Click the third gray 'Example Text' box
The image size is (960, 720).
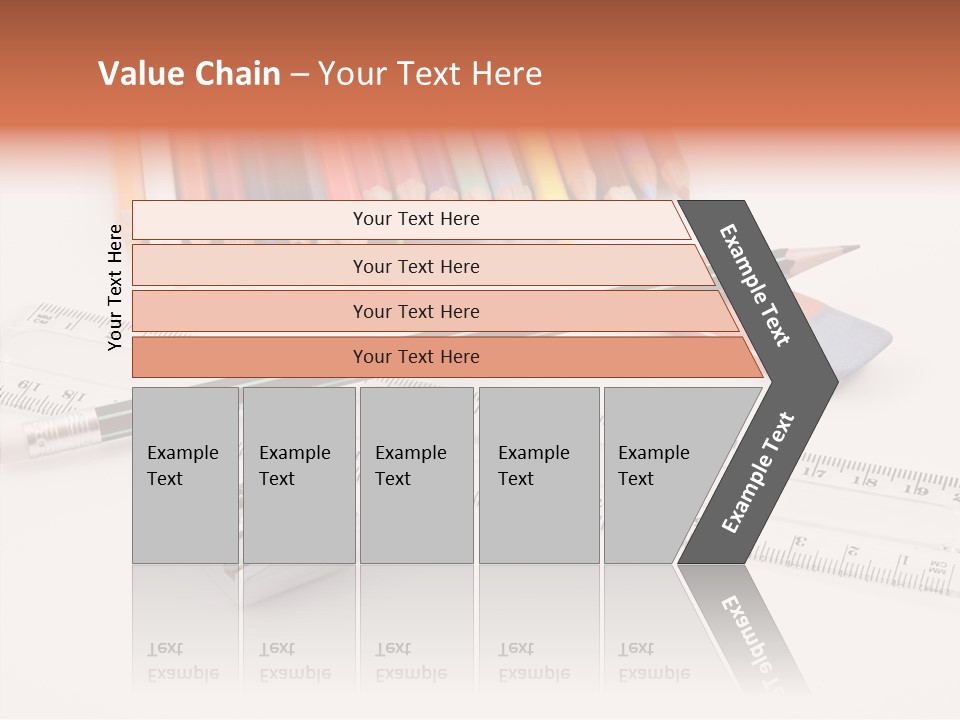coord(417,475)
